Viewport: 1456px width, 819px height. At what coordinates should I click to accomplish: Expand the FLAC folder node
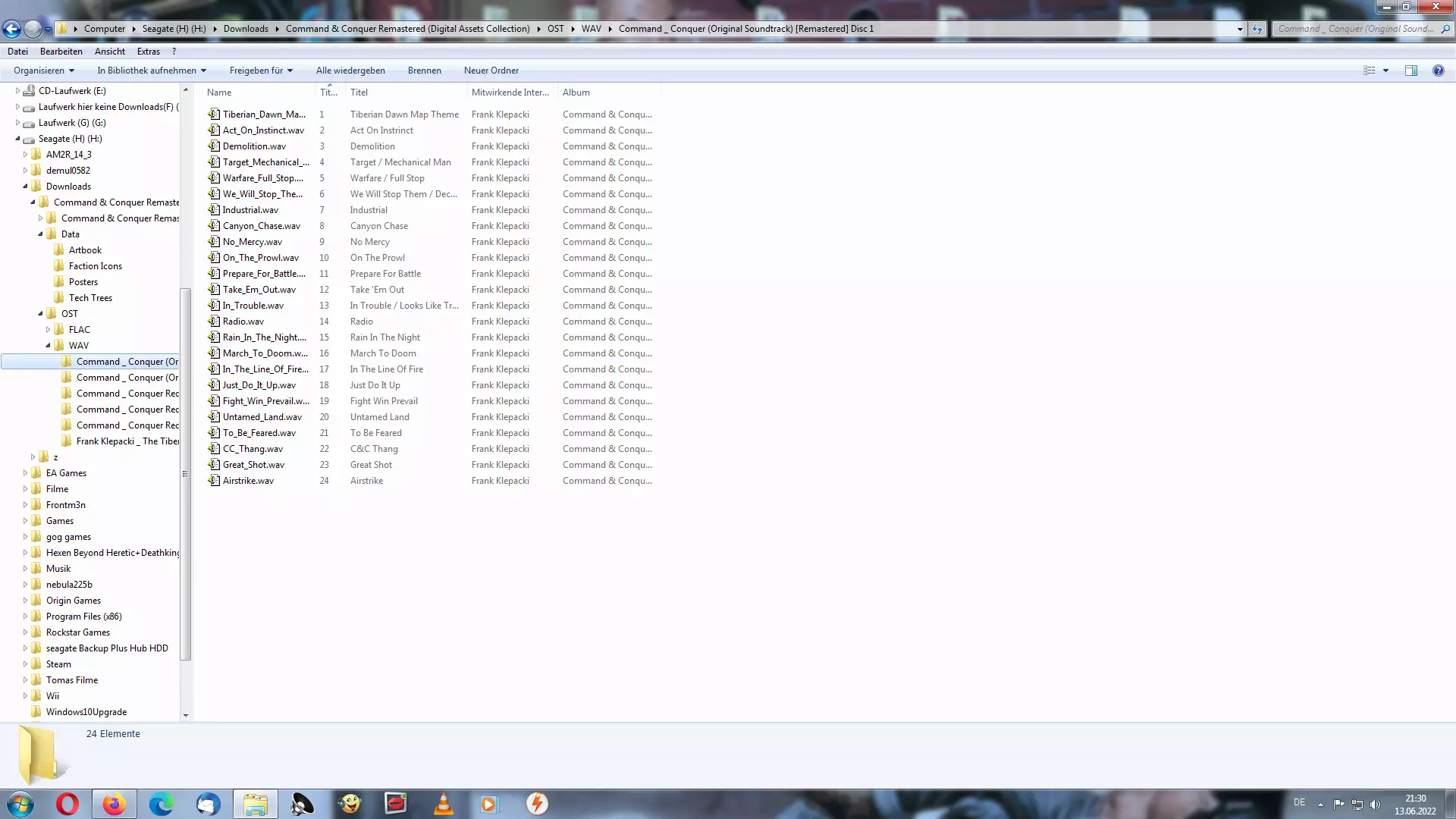(48, 330)
